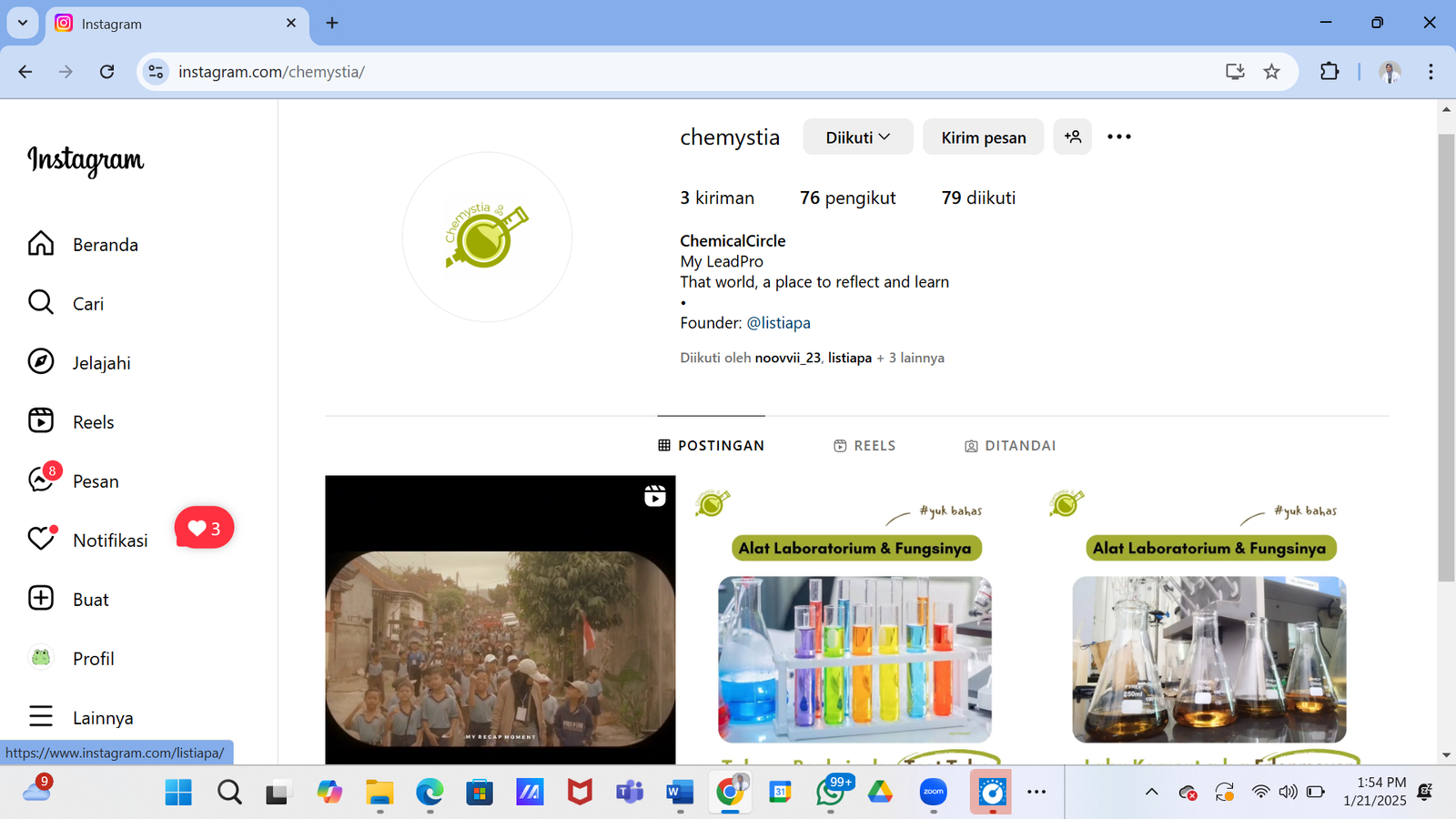The height and width of the screenshot is (819, 1456).
Task: Click Buat to create a post
Action: coord(68,599)
